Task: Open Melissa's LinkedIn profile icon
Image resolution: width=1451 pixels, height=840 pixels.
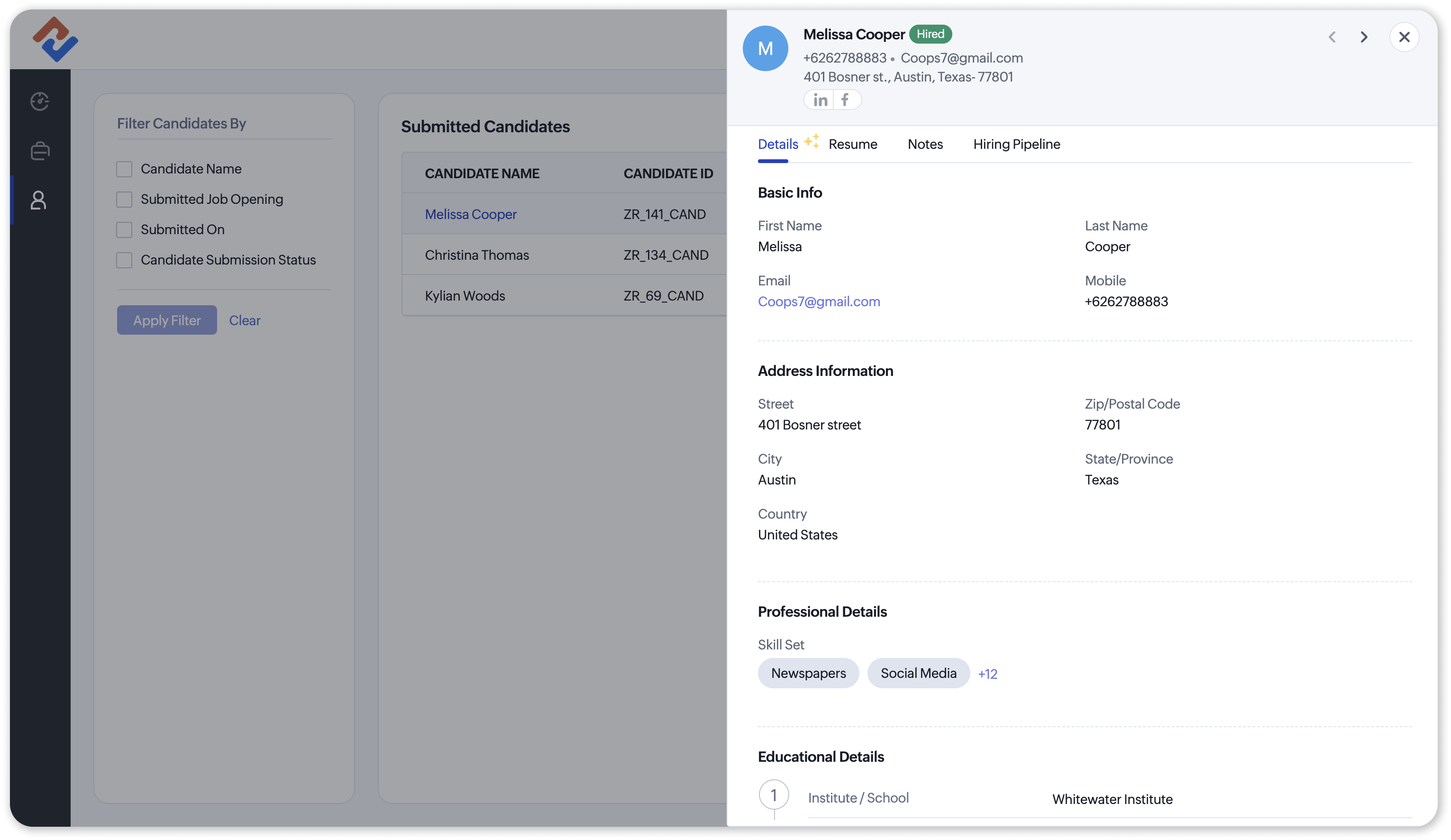Action: coord(820,100)
